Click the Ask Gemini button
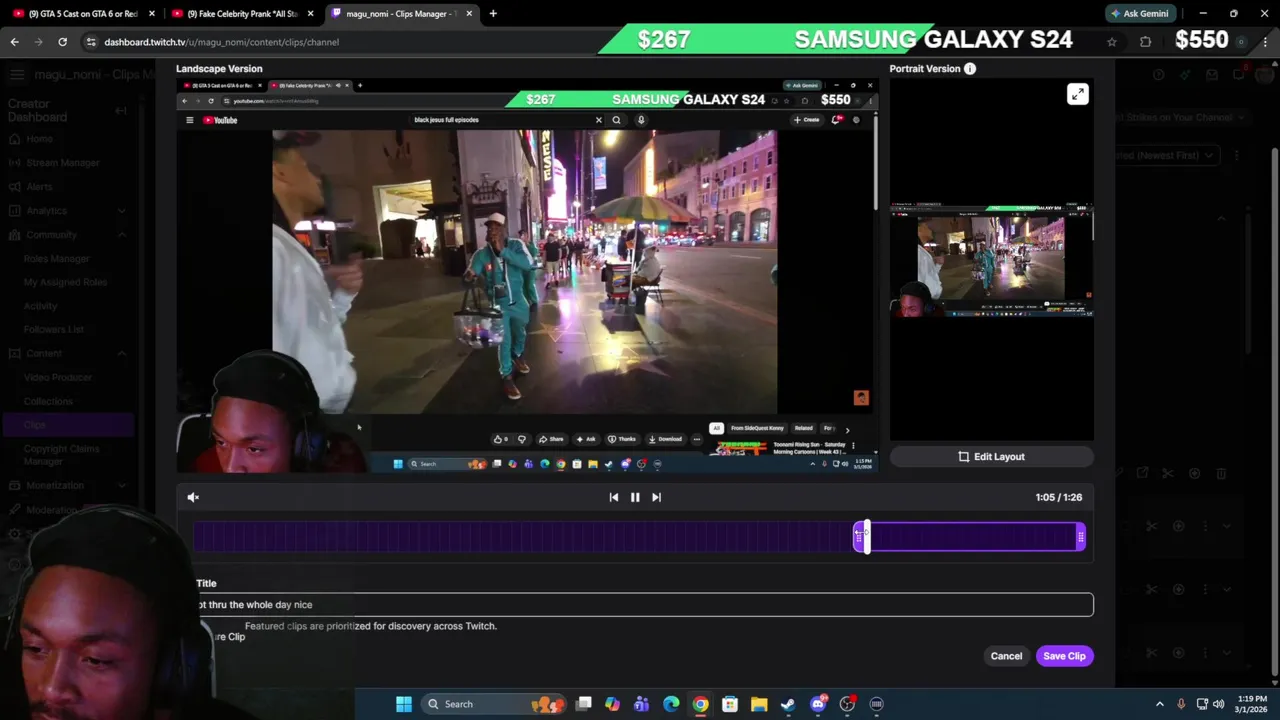The width and height of the screenshot is (1280, 720). [x=1139, y=14]
